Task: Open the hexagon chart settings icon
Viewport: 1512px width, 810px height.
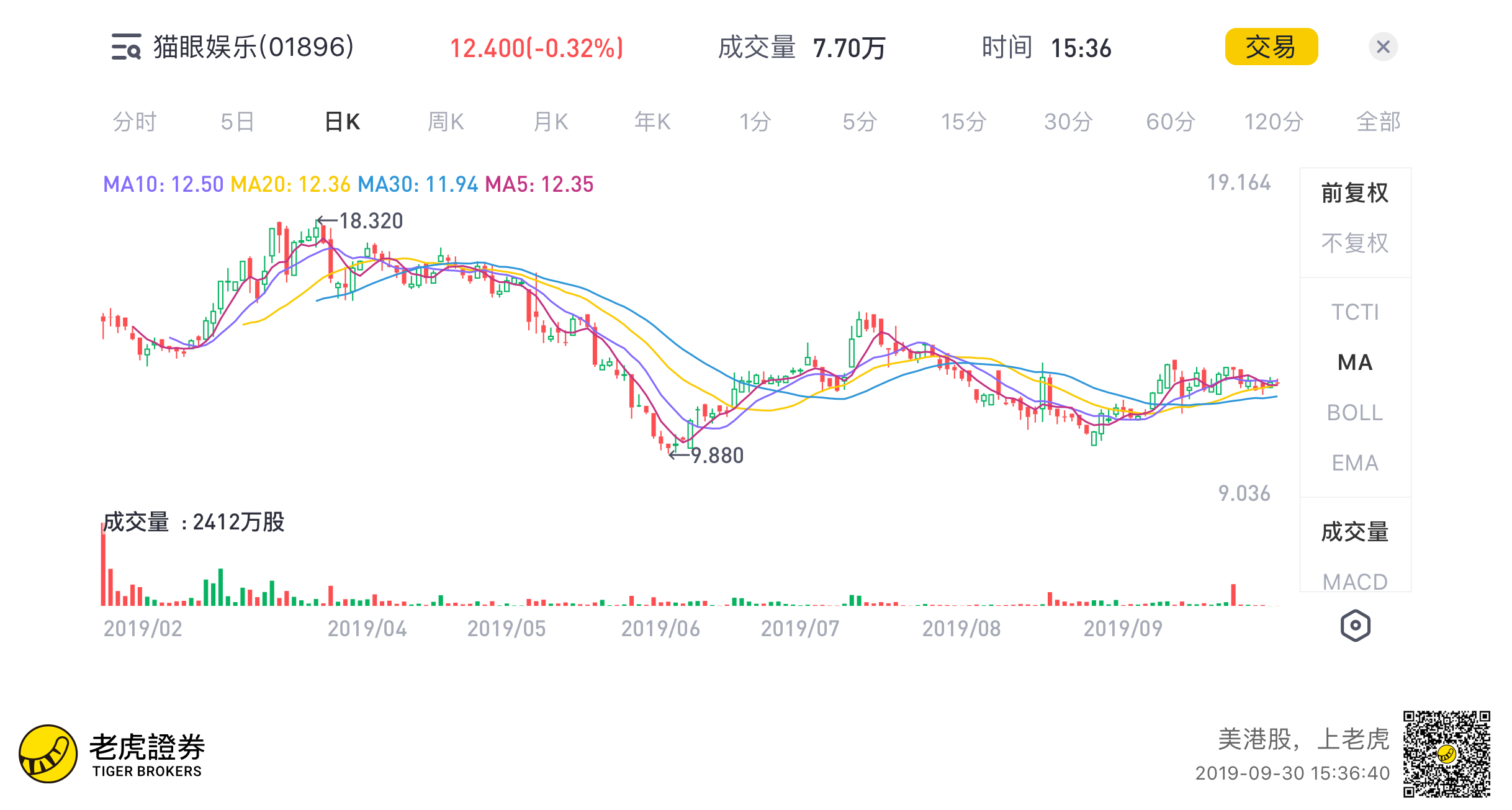Action: (1355, 626)
